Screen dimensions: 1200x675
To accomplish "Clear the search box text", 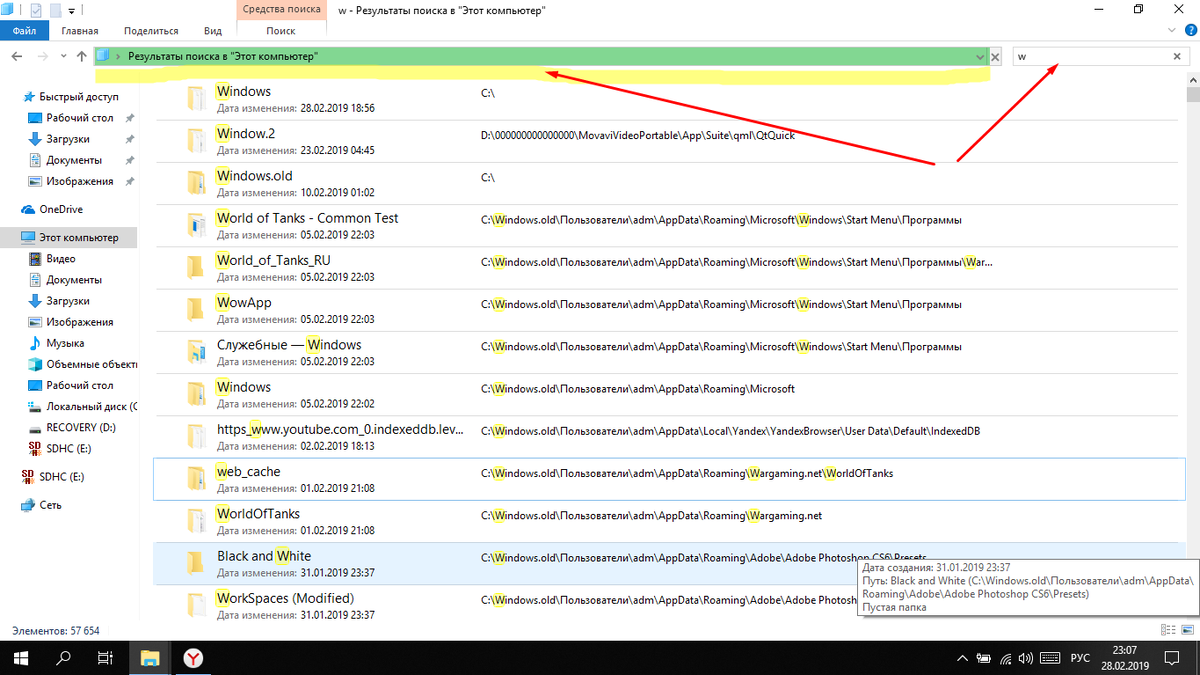I will (1177, 57).
